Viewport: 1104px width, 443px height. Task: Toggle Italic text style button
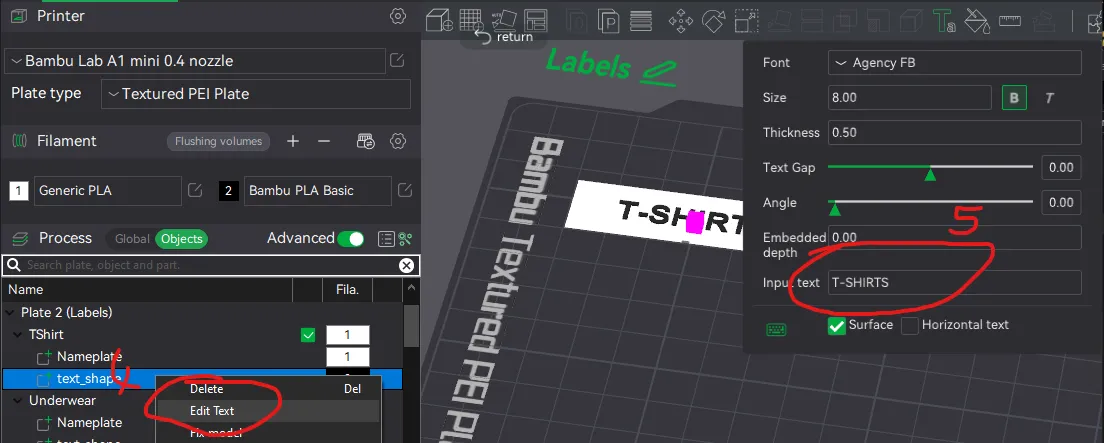1049,98
